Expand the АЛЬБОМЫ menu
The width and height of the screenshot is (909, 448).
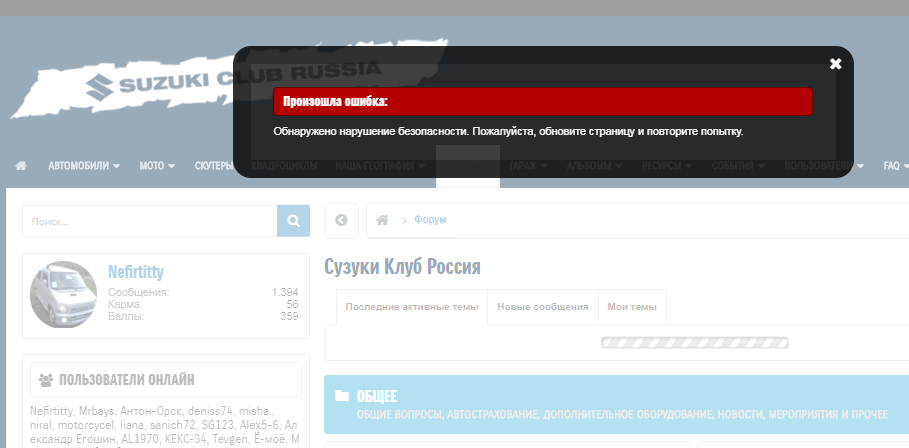point(595,166)
